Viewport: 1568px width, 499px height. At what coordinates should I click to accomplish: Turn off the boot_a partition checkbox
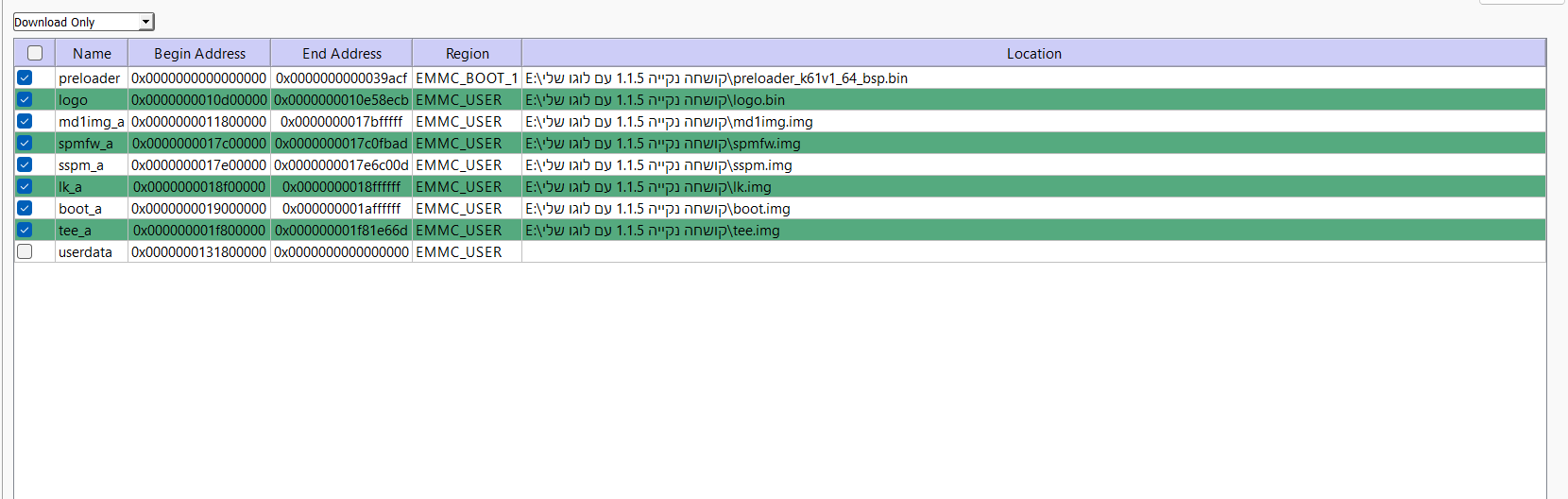point(25,208)
